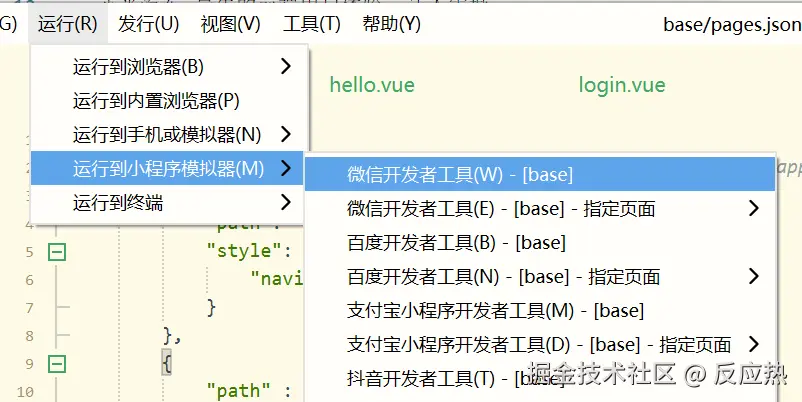This screenshot has width=802, height=402.
Task: Open the 工具(T) menu
Action: click(x=311, y=24)
